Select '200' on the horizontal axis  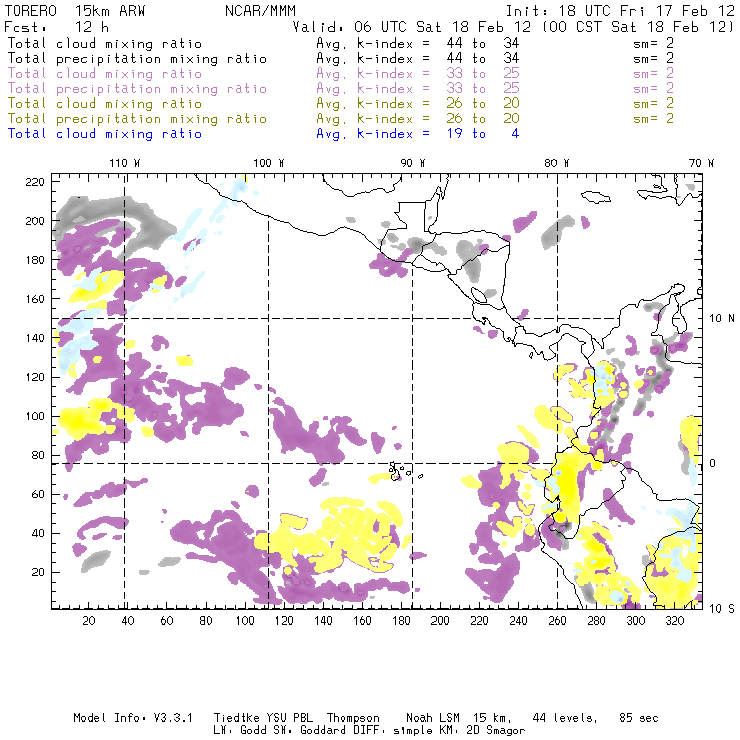click(440, 621)
